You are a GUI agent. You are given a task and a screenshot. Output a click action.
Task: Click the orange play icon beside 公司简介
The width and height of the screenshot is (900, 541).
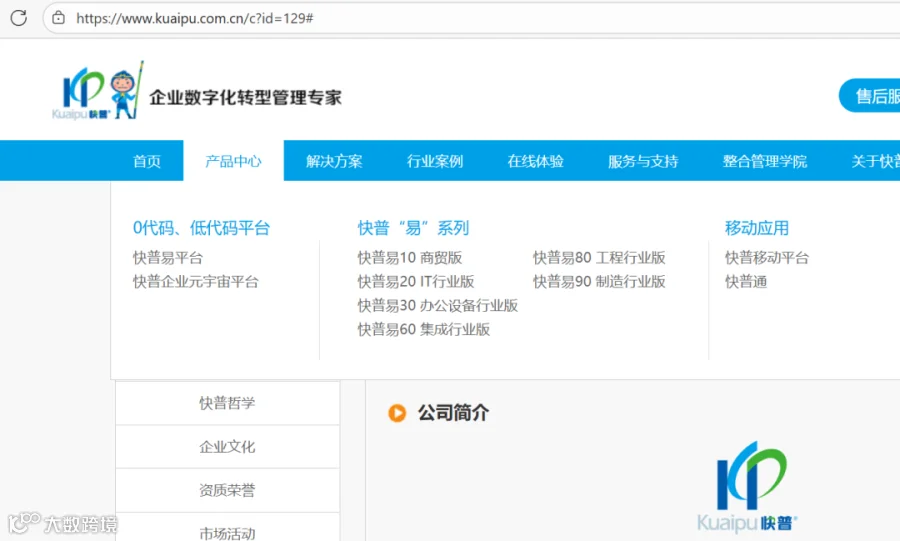point(397,412)
